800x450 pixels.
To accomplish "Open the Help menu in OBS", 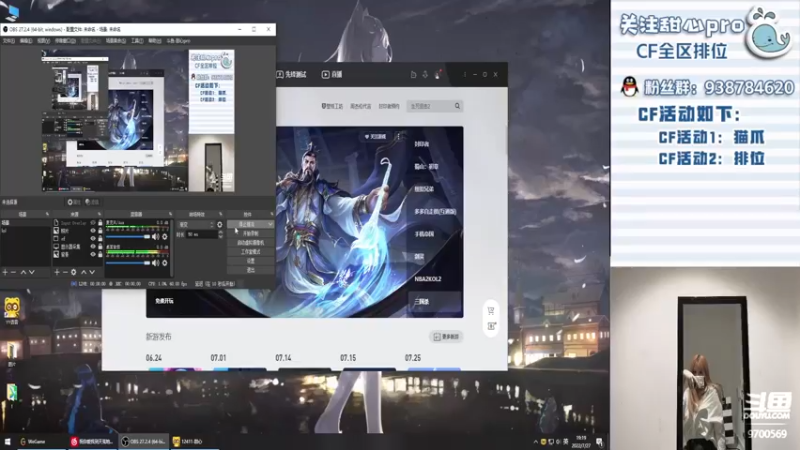I will click(x=155, y=41).
